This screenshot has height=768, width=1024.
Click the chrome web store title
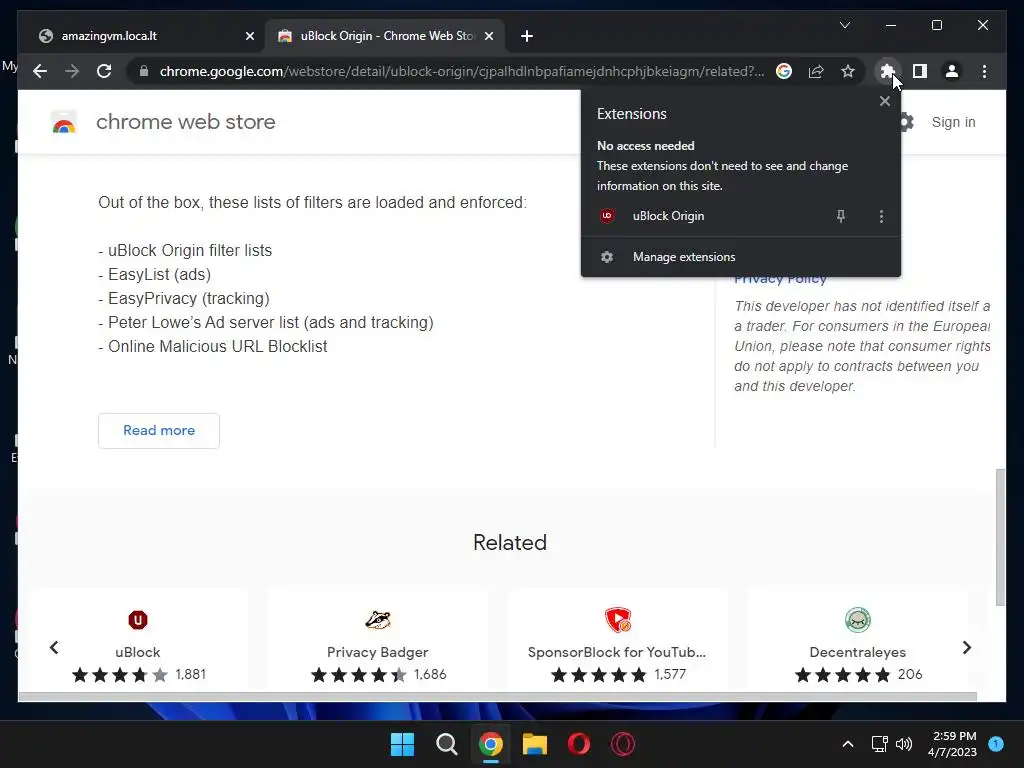(185, 122)
